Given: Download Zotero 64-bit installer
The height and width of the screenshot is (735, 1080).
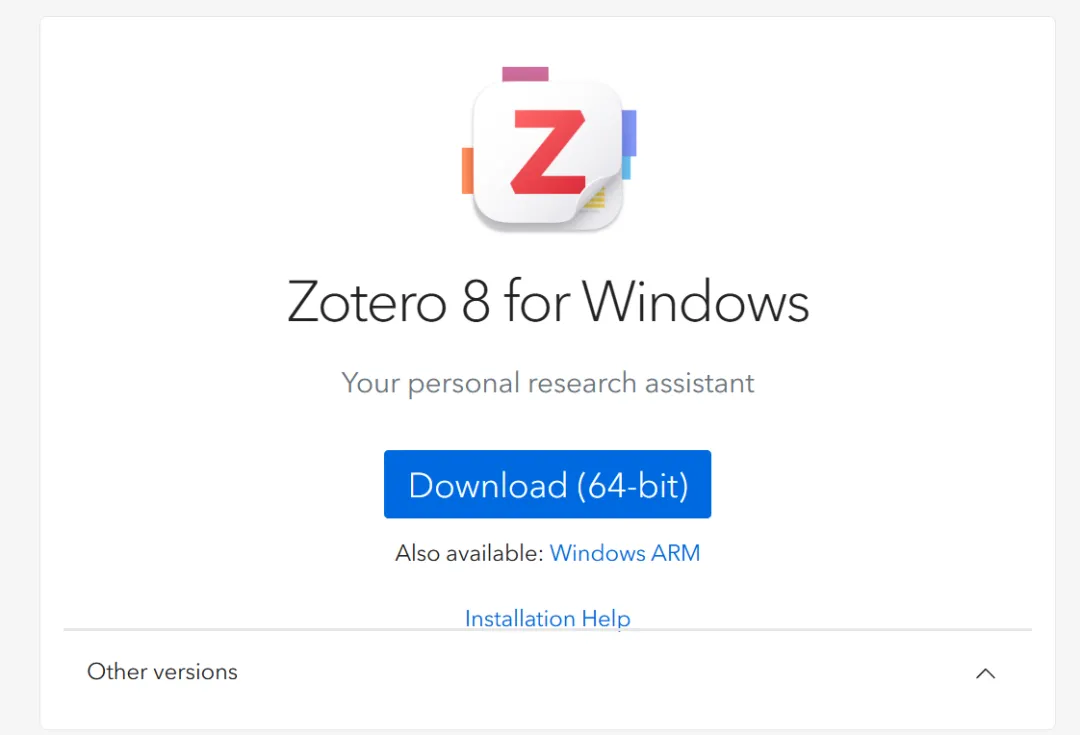Looking at the screenshot, I should [547, 485].
